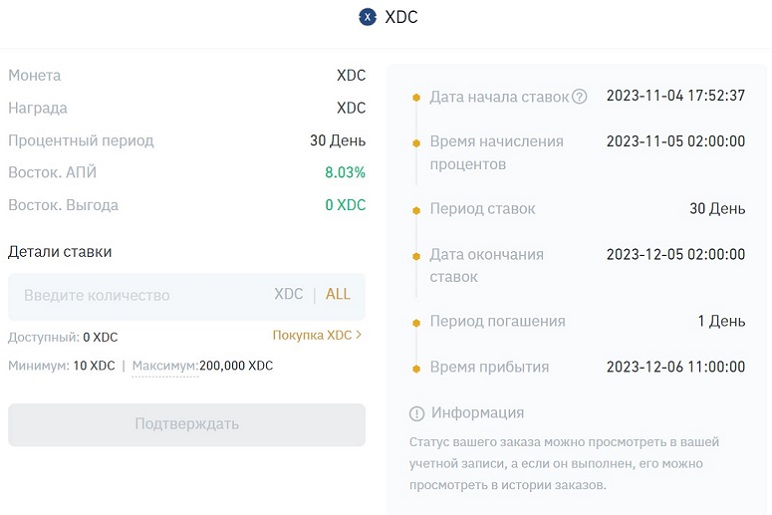Click the help icon beside Дата начала ставок
Image resolution: width=772 pixels, height=515 pixels.
[579, 97]
